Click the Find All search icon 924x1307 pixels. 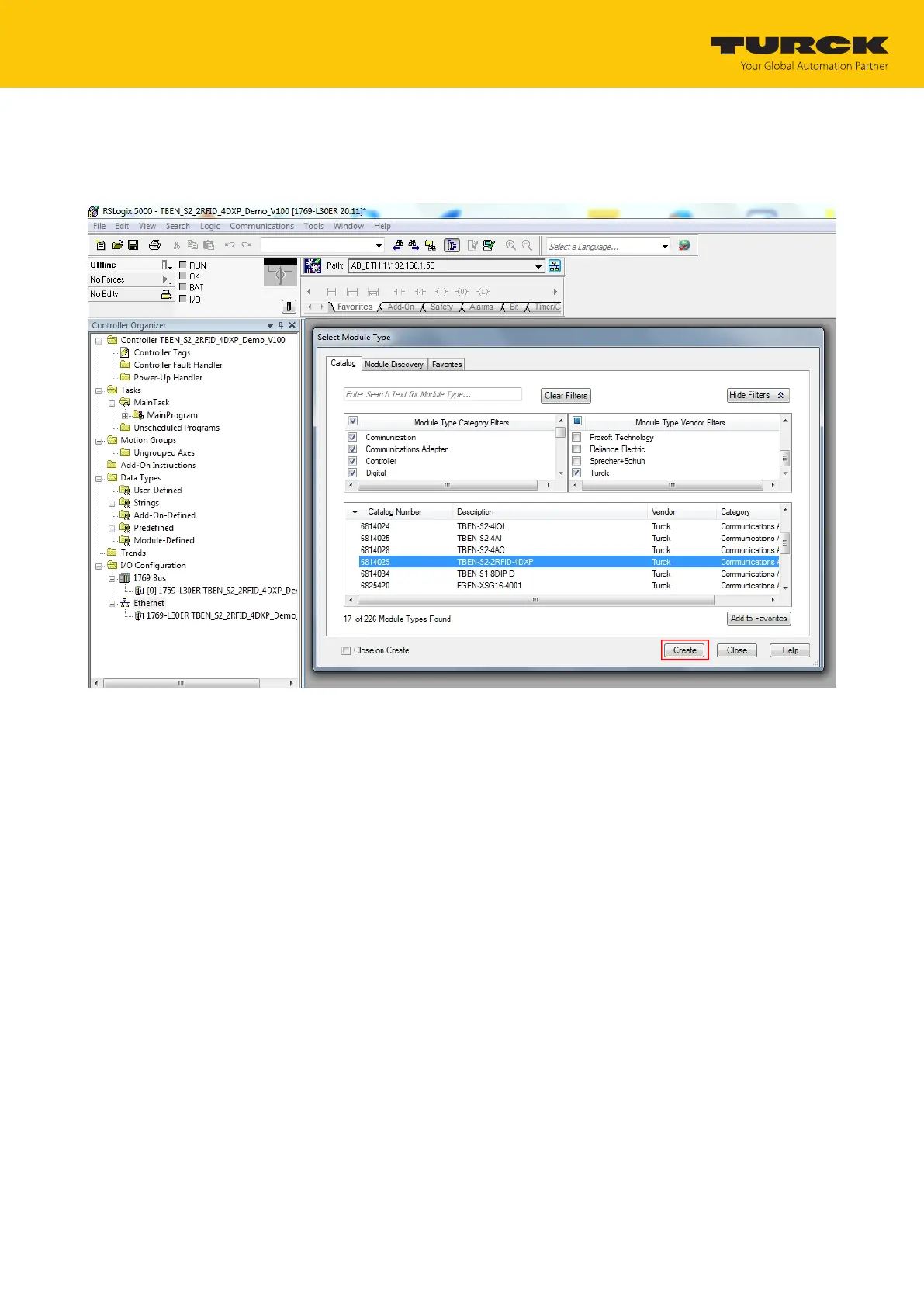pyautogui.click(x=431, y=245)
